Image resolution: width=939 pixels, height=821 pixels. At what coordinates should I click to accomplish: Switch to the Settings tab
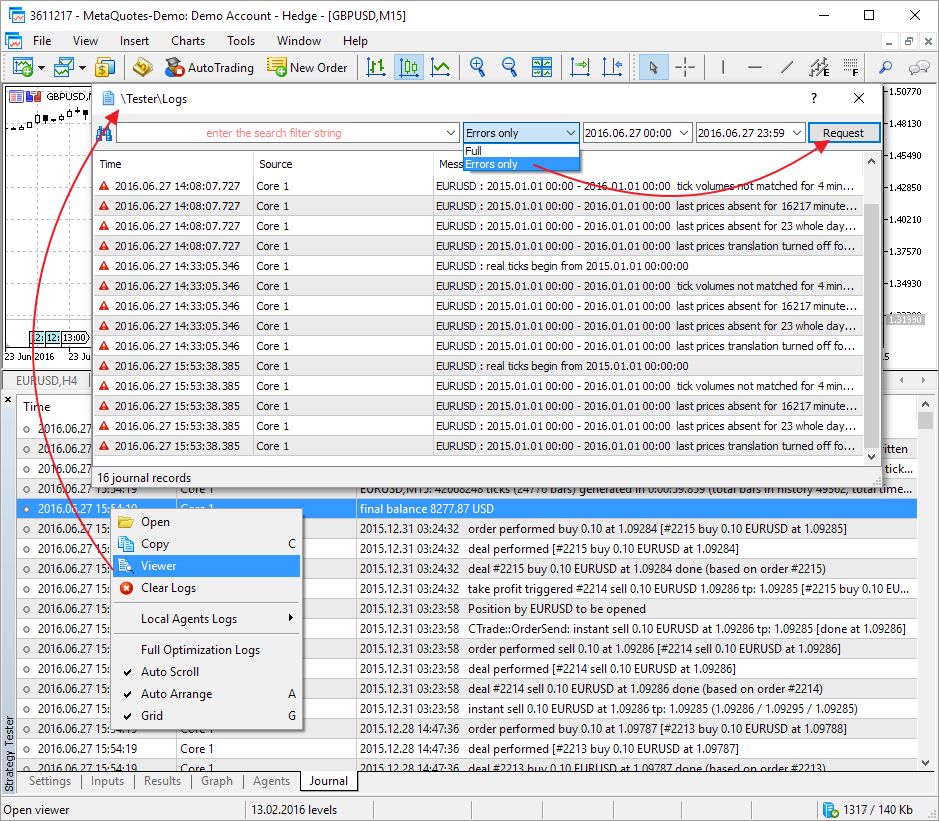(x=50, y=781)
